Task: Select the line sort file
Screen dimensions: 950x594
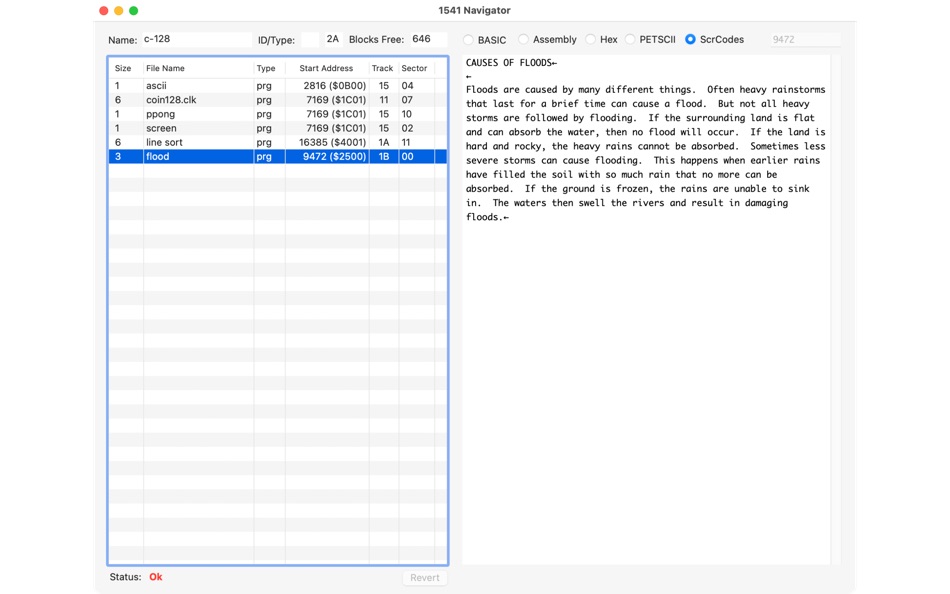Action: 277,142
